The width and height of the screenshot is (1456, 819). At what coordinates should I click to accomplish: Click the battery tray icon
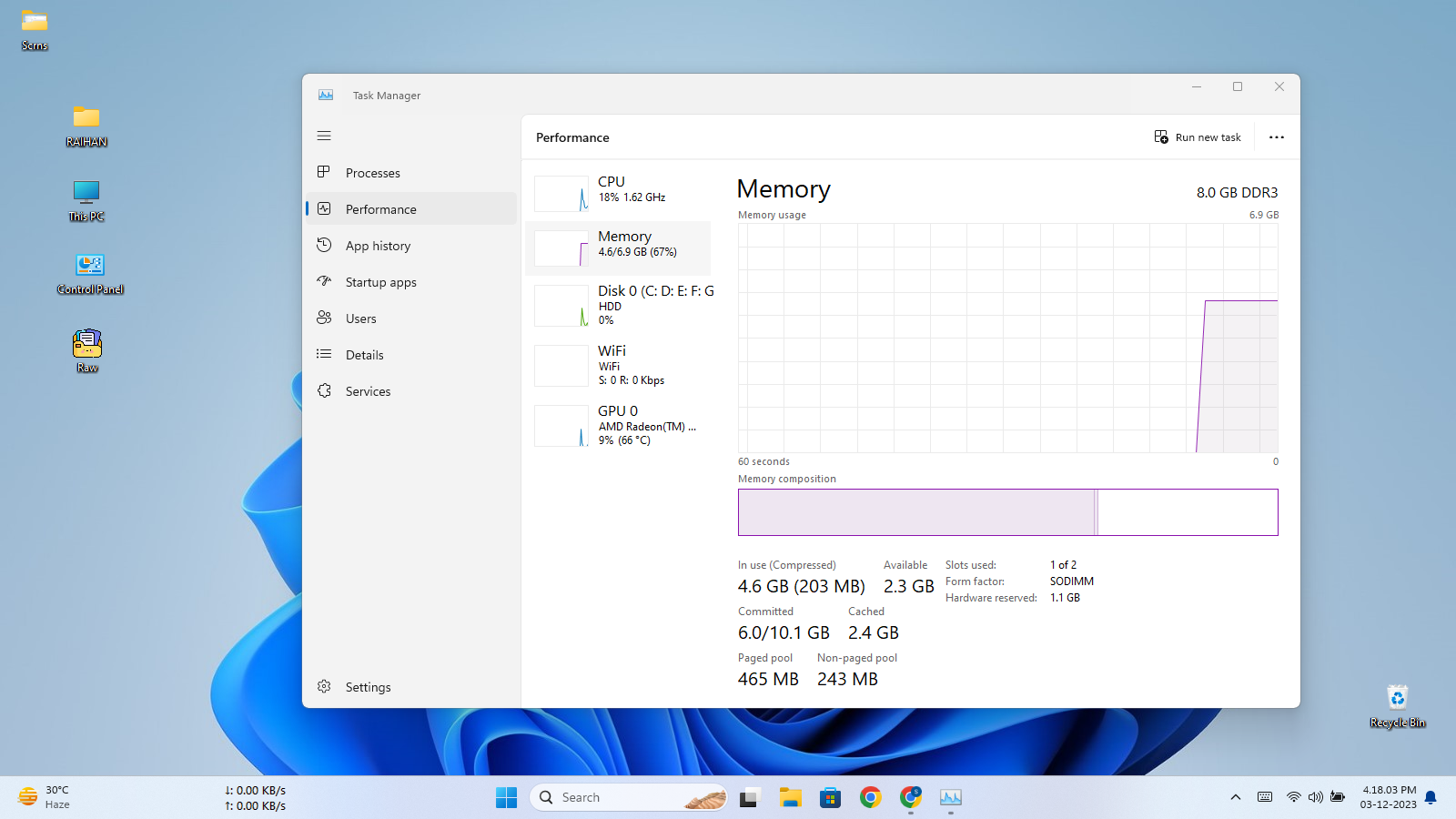1338,797
